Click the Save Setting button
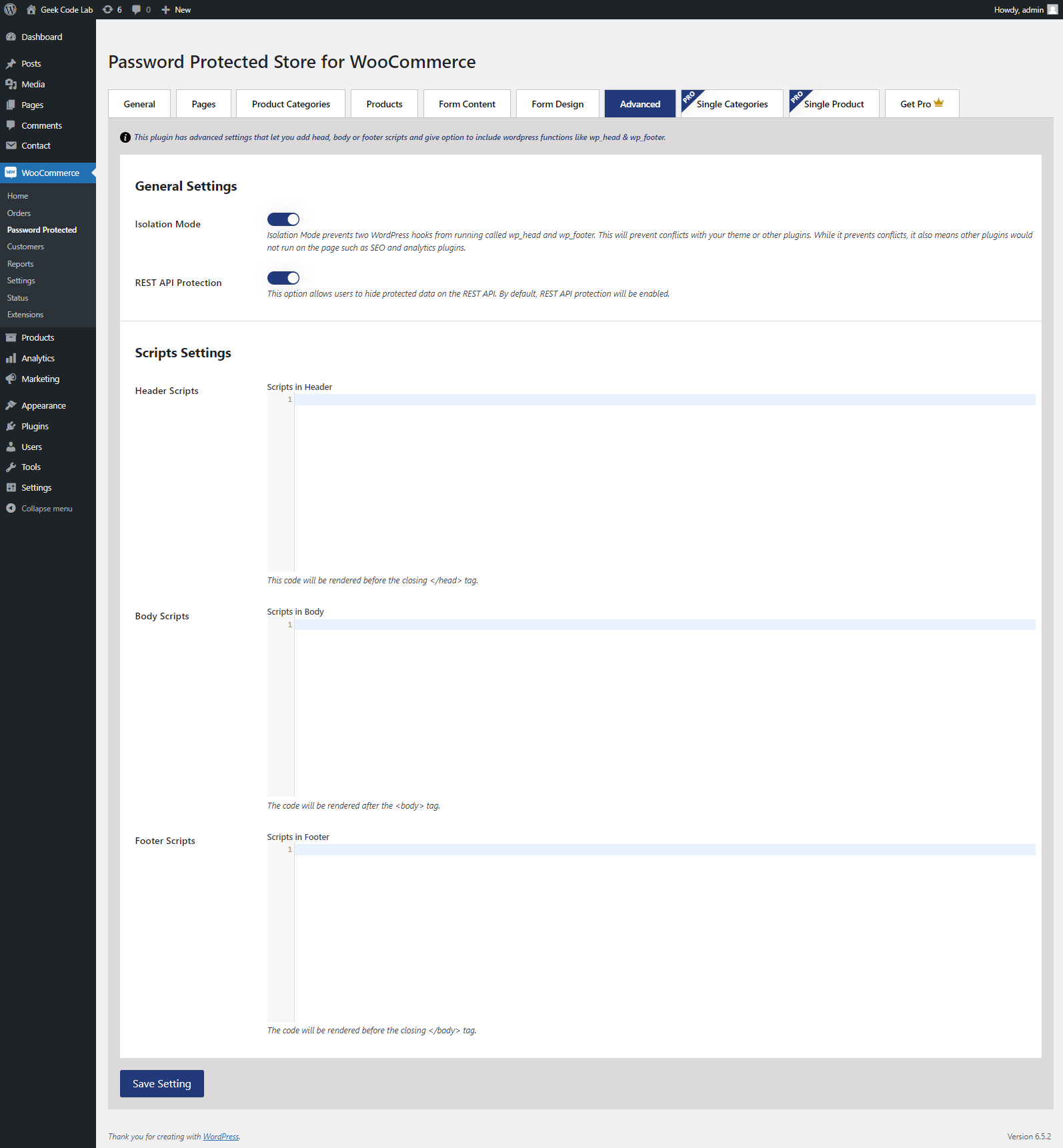Viewport: 1063px width, 1148px height. tap(162, 1083)
